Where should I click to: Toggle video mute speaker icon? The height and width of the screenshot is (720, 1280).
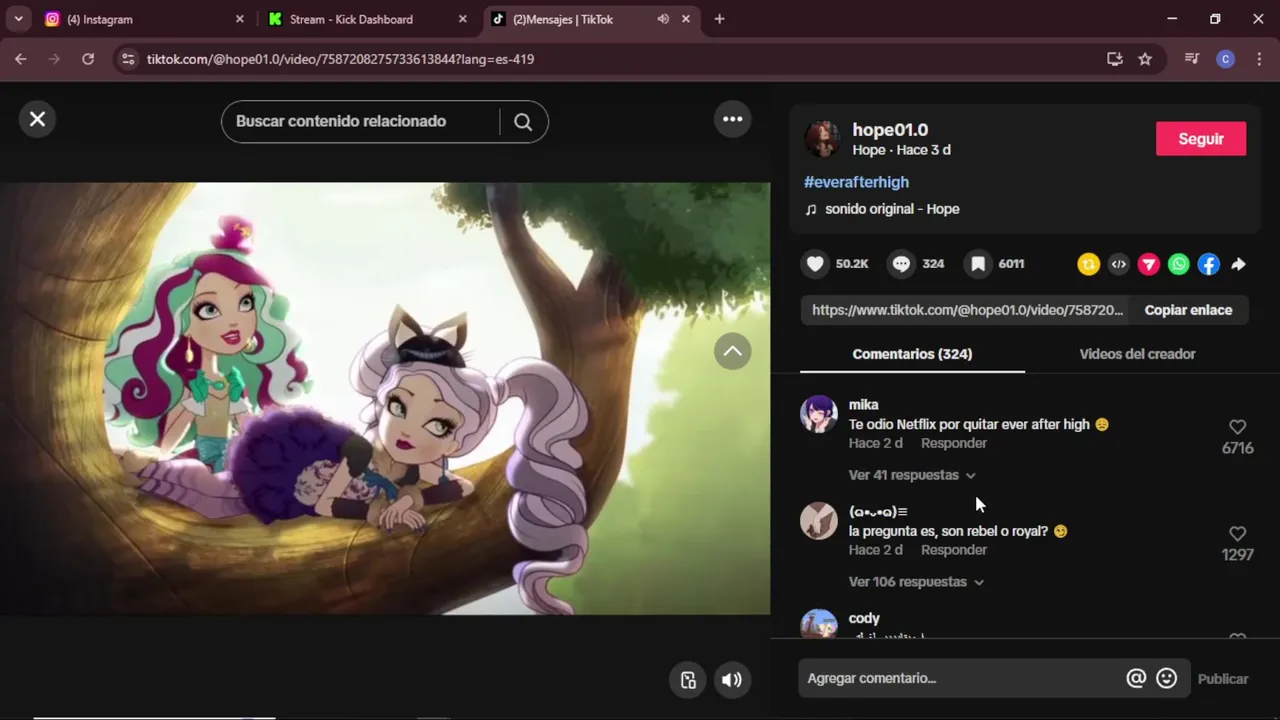point(732,680)
